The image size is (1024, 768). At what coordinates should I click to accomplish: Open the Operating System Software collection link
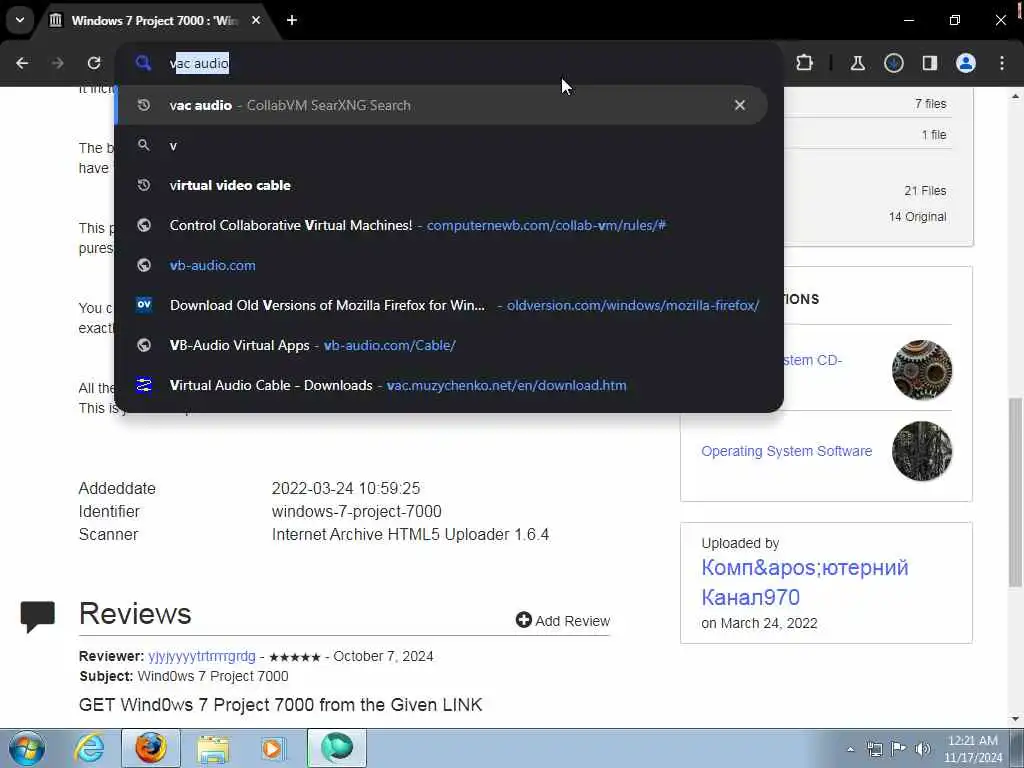click(786, 451)
